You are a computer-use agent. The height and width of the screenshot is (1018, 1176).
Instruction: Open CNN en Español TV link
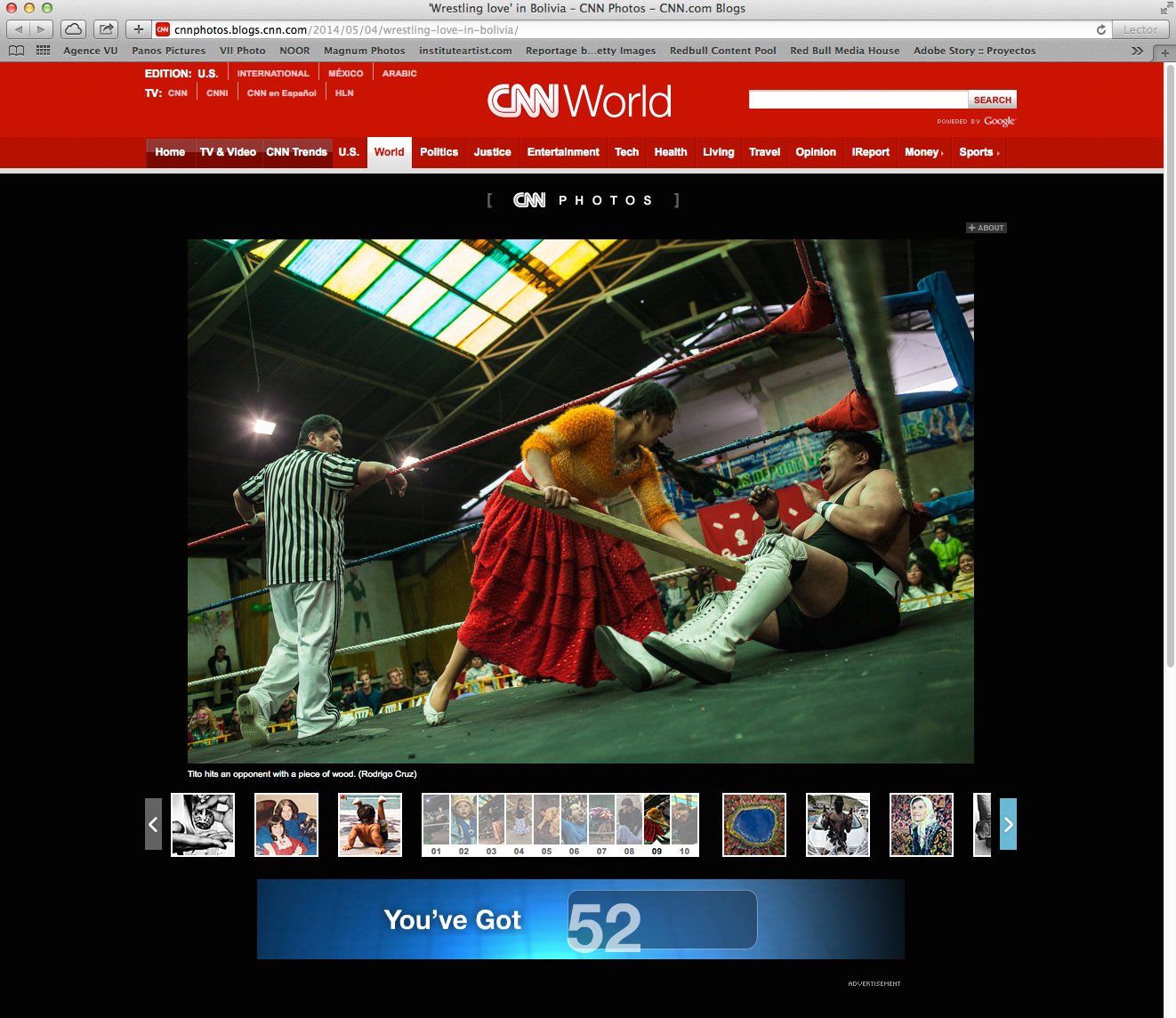(281, 93)
